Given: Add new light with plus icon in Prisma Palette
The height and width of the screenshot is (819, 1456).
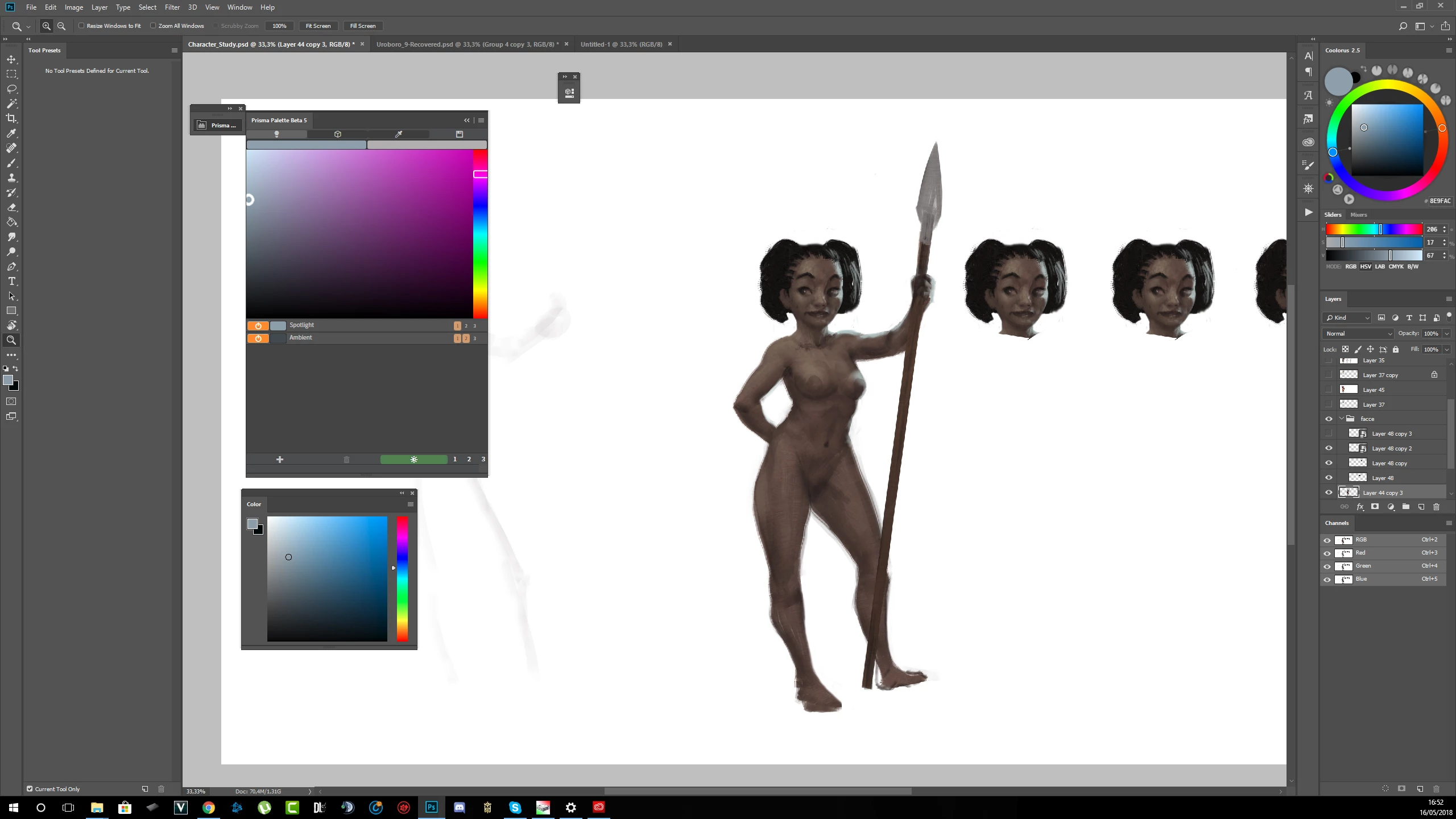Looking at the screenshot, I should (279, 460).
